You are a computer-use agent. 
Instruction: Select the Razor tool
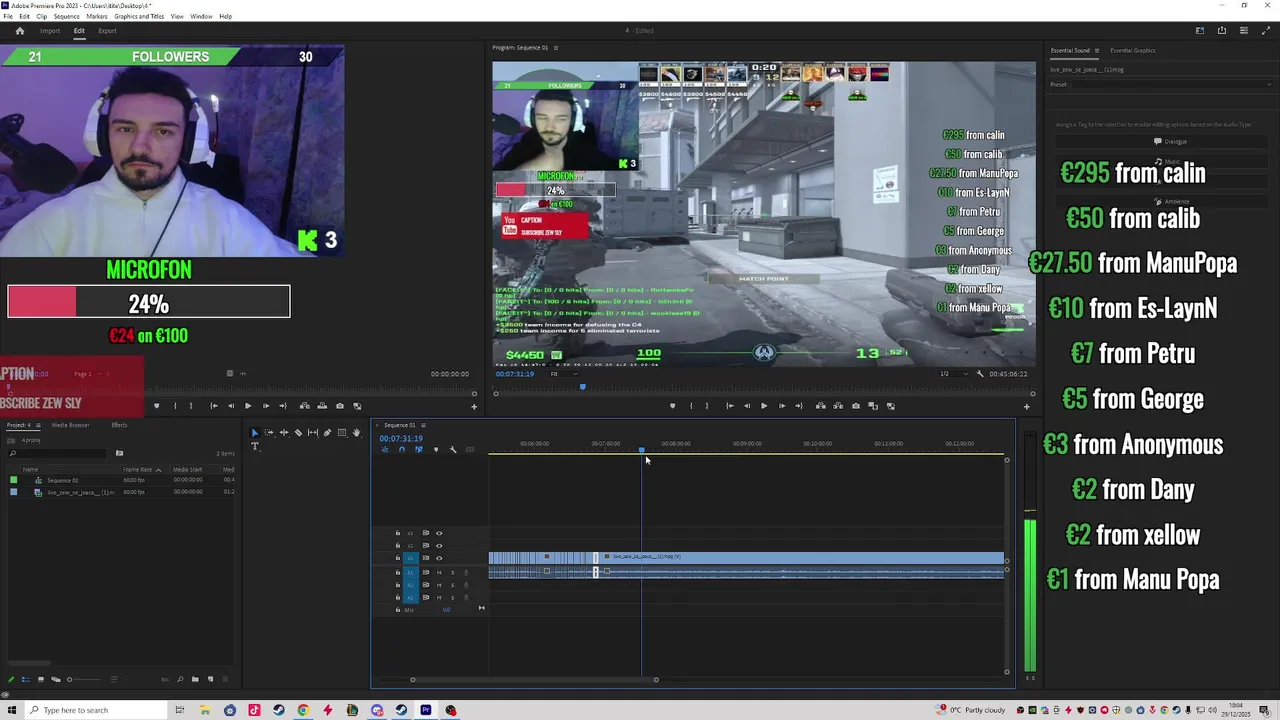pos(298,433)
